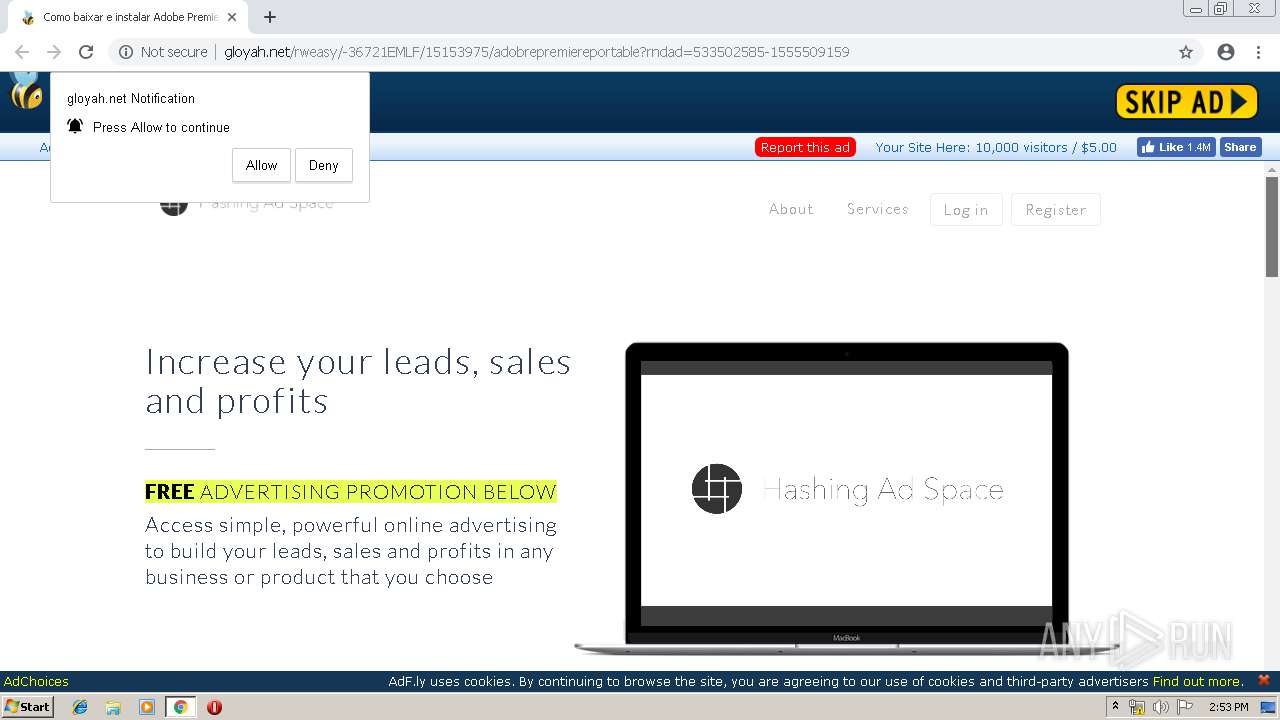Viewport: 1280px width, 720px height.
Task: Click the Log in button
Action: pos(966,210)
